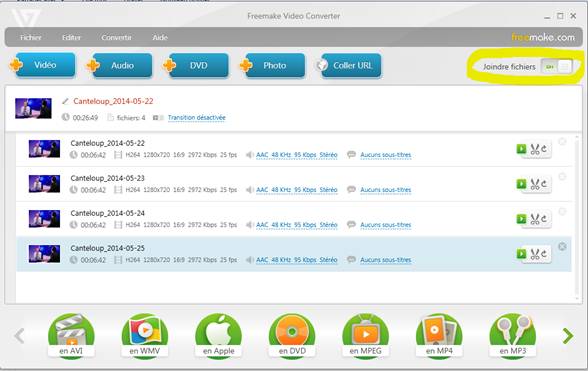Convert to MPEG format

[x=365, y=336]
